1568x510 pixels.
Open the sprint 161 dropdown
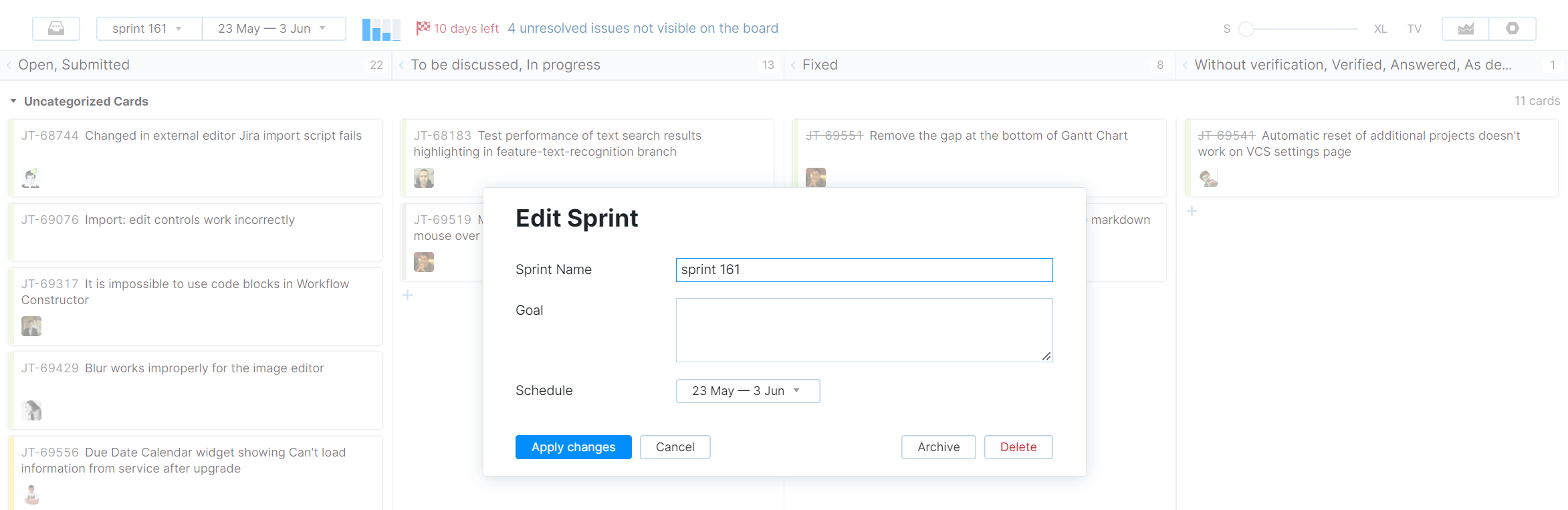click(x=148, y=29)
